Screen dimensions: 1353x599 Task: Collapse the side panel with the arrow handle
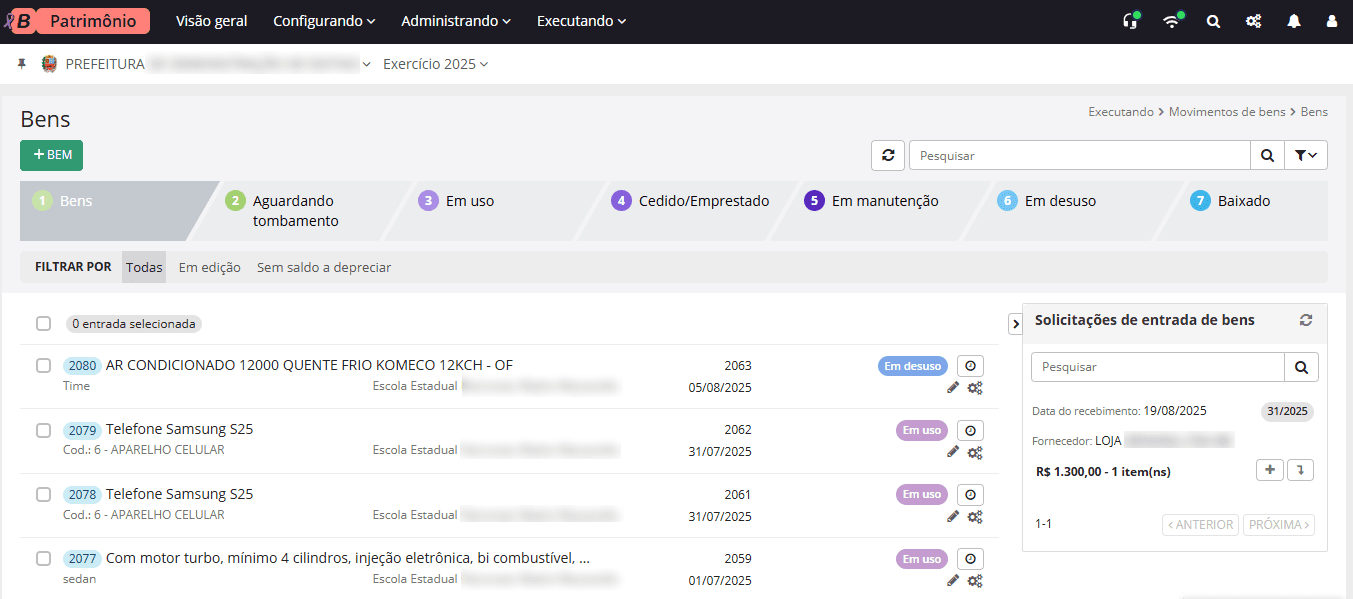click(1015, 323)
